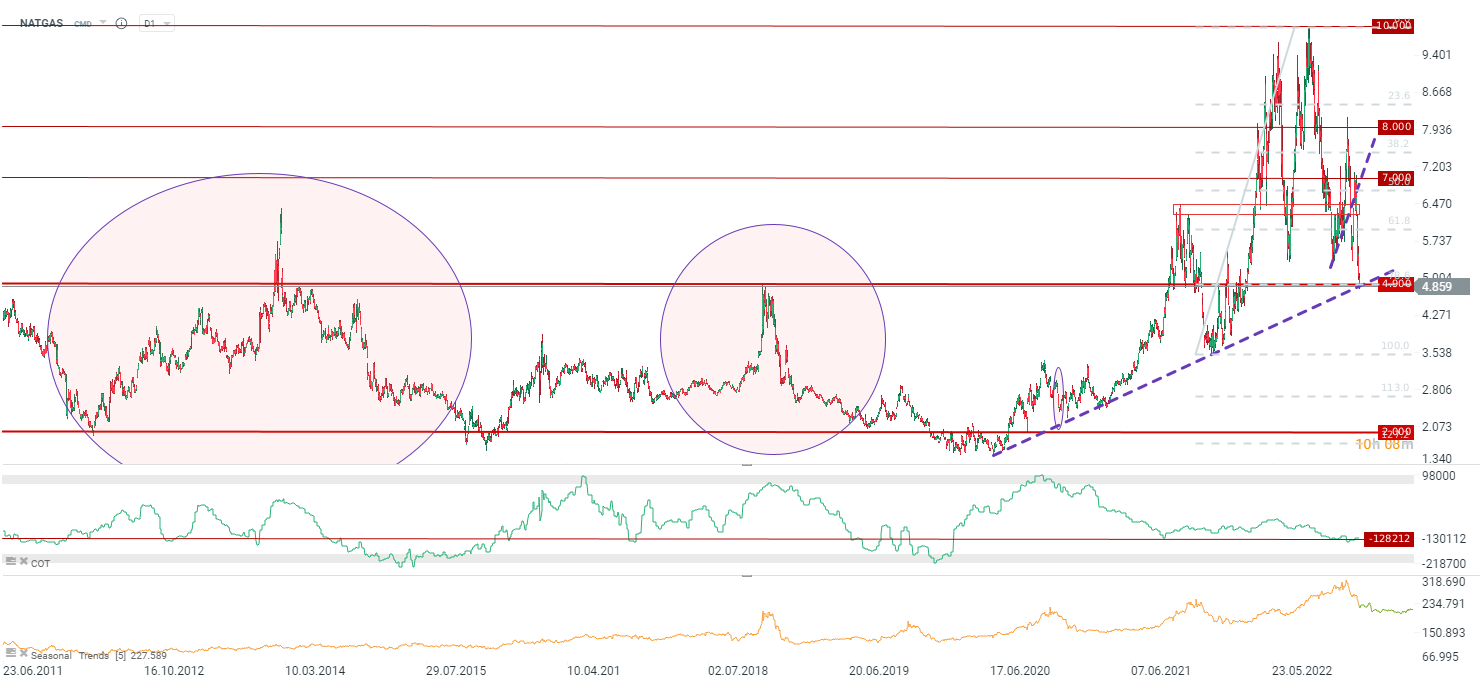The image size is (1482, 694).
Task: Open the D1 timeframe dropdown
Action: click(x=156, y=22)
